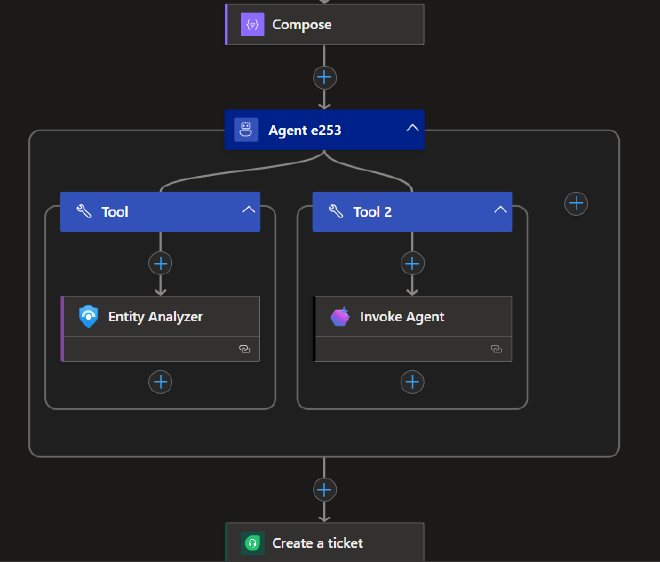
Task: Select the Compose action card title
Action: click(x=302, y=24)
